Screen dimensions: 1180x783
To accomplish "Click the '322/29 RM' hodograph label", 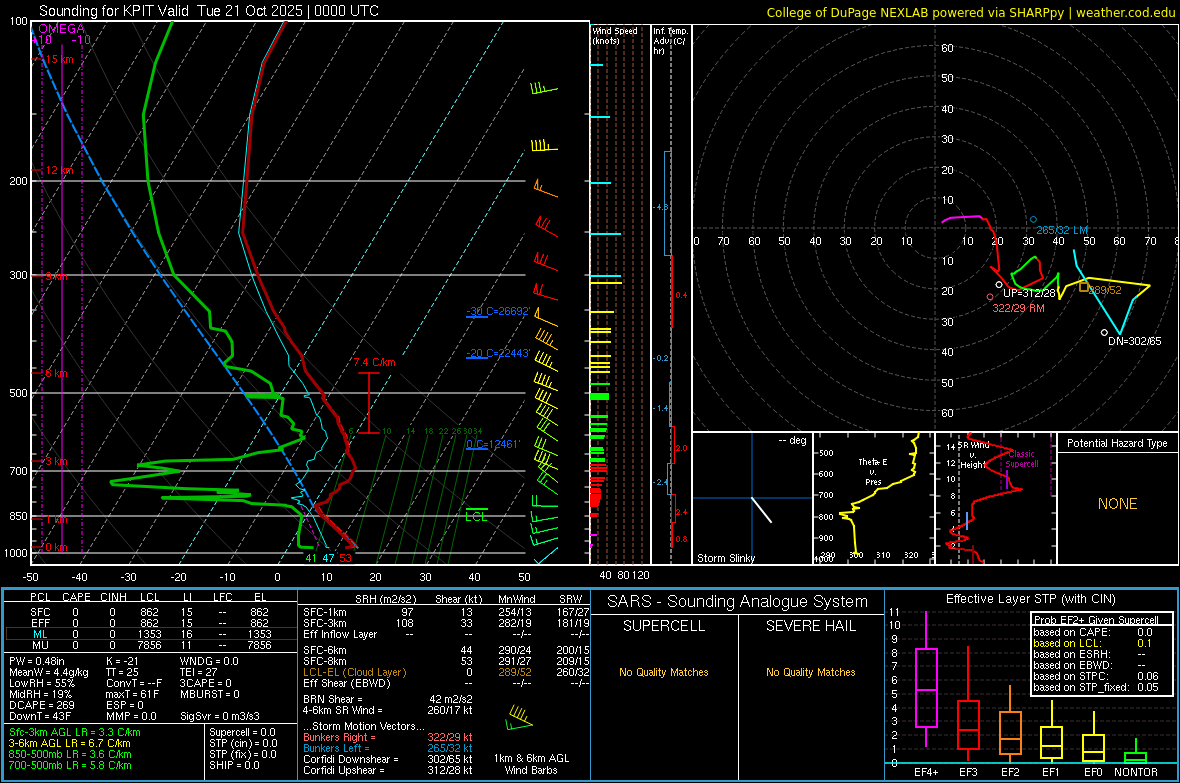I will [x=1018, y=308].
